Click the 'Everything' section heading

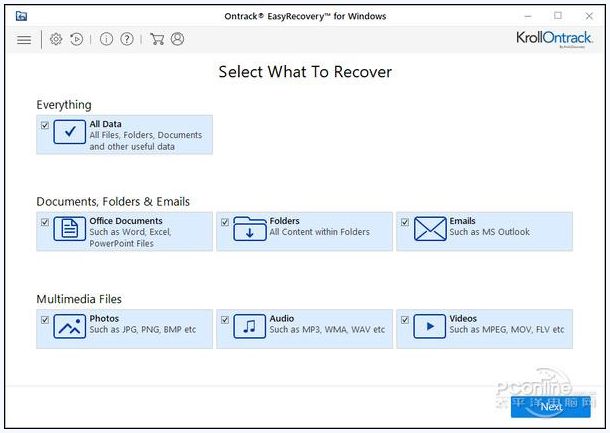(64, 105)
